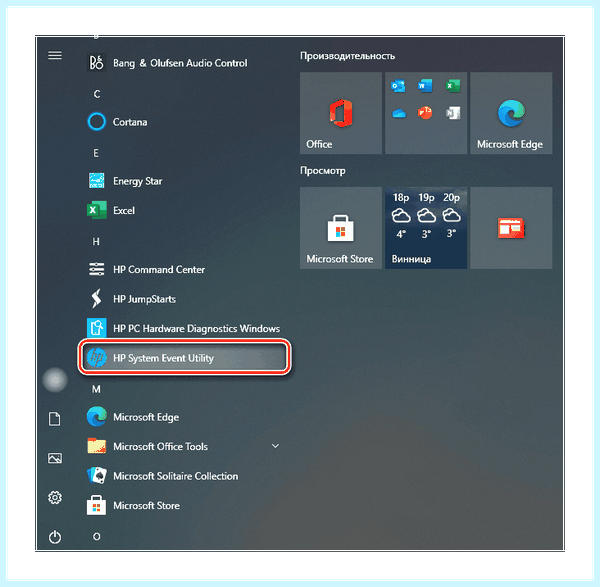Select the Cortana text entry
Viewport: 600px width, 587px height.
tap(130, 122)
